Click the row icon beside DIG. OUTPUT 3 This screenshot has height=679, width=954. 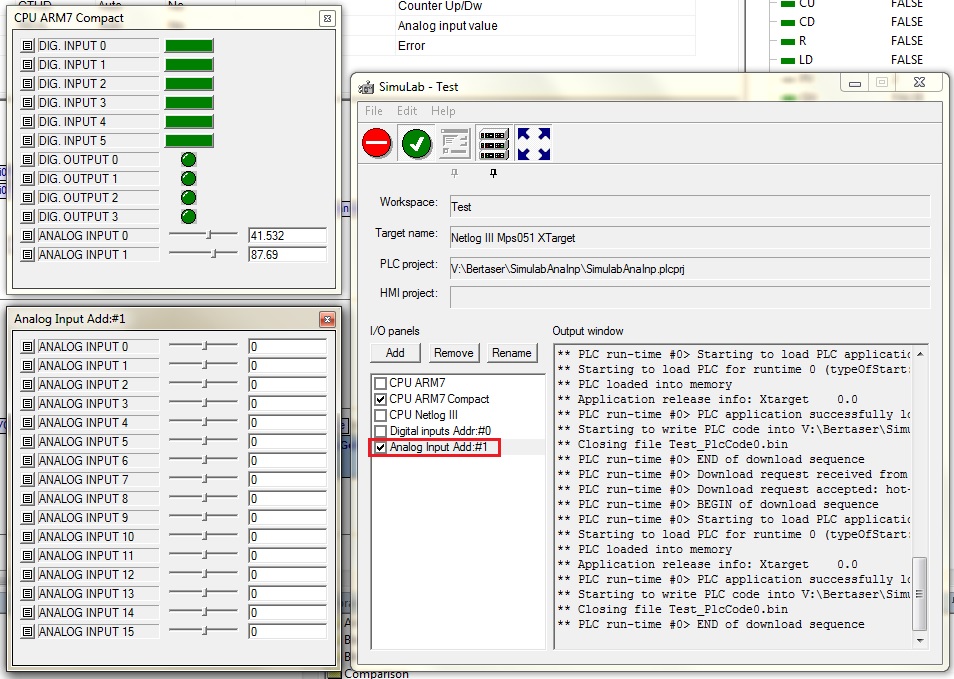[27, 217]
